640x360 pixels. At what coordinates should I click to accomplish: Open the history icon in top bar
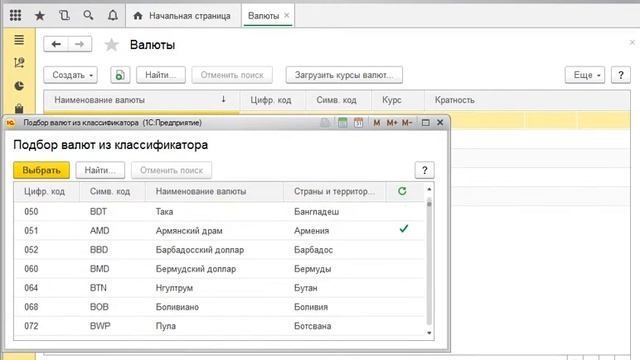[x=64, y=16]
